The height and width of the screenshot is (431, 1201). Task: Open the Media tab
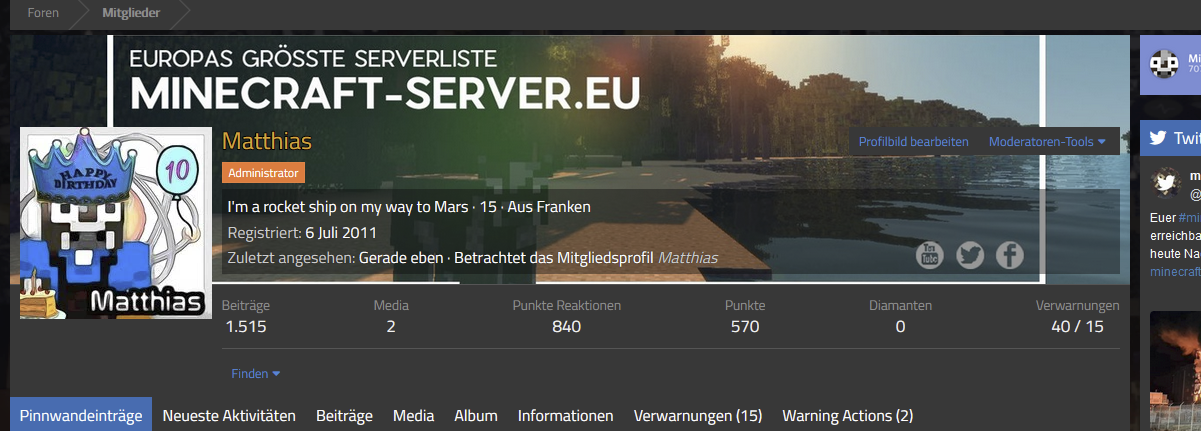pos(413,415)
